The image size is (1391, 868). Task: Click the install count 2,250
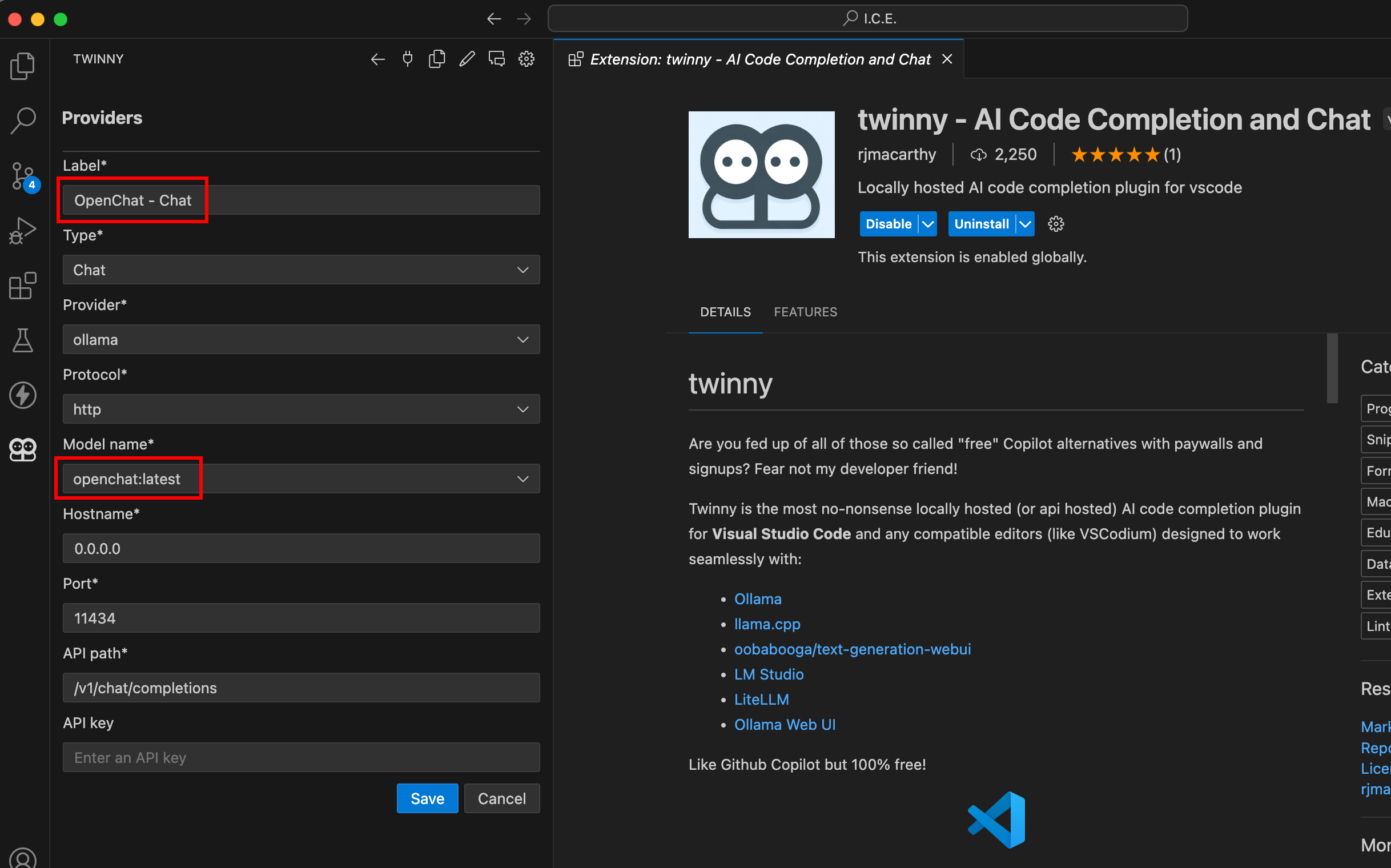click(x=1015, y=154)
